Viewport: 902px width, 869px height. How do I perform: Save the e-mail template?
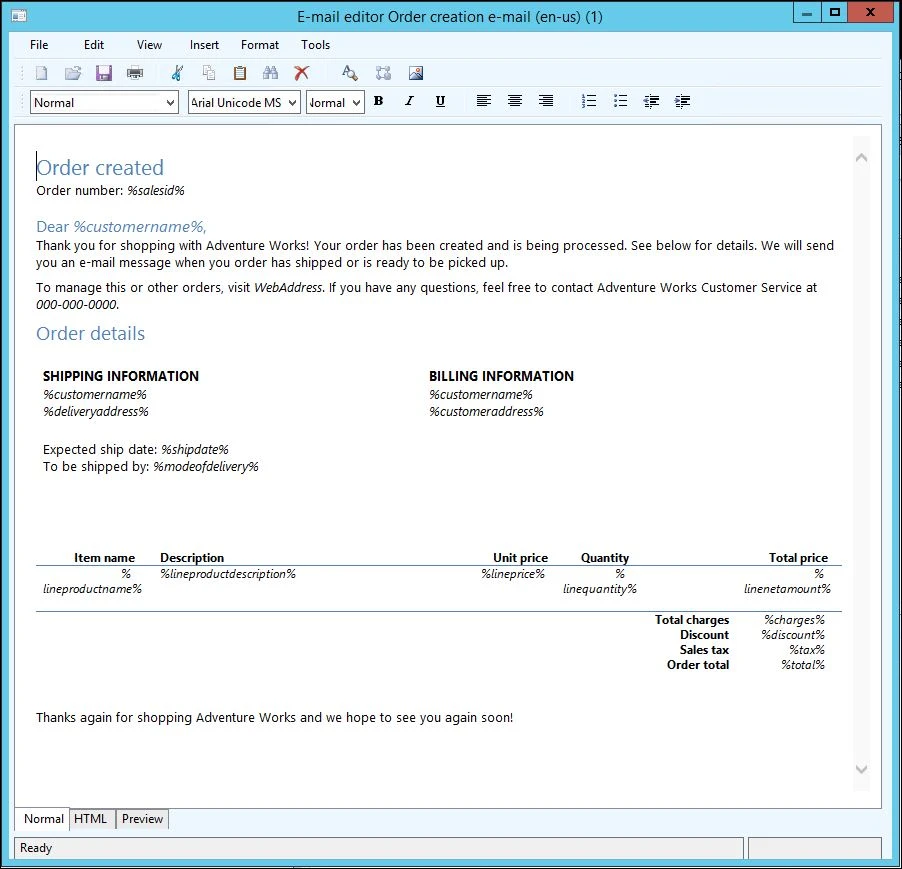(x=103, y=72)
